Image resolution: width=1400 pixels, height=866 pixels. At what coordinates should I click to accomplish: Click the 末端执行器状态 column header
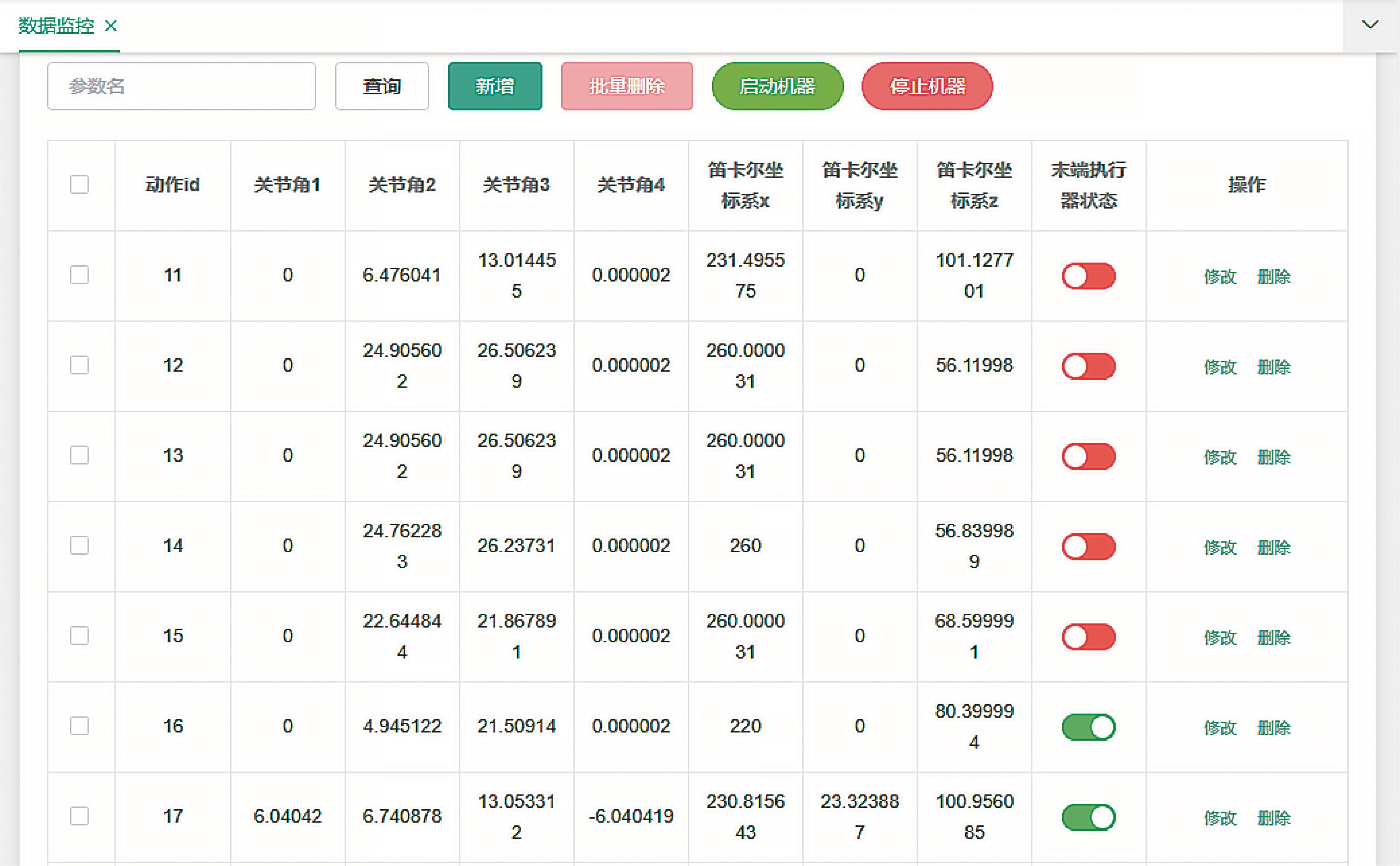1089,185
